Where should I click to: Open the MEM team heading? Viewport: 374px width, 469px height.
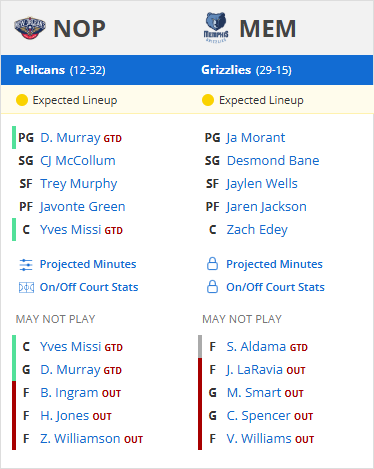tap(268, 29)
